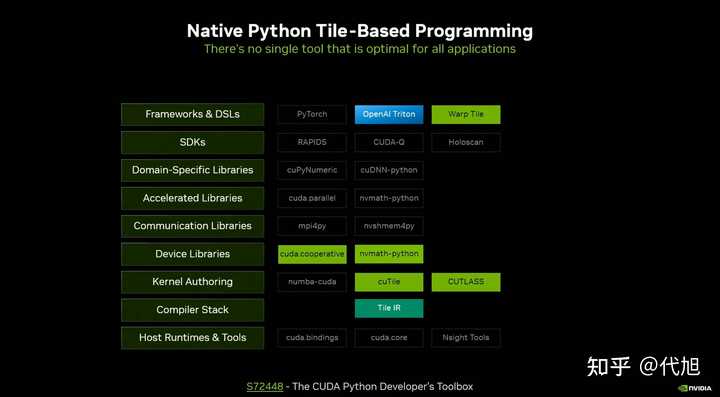The width and height of the screenshot is (720, 397).
Task: Click the teal Tile IR box
Action: pyautogui.click(x=389, y=308)
